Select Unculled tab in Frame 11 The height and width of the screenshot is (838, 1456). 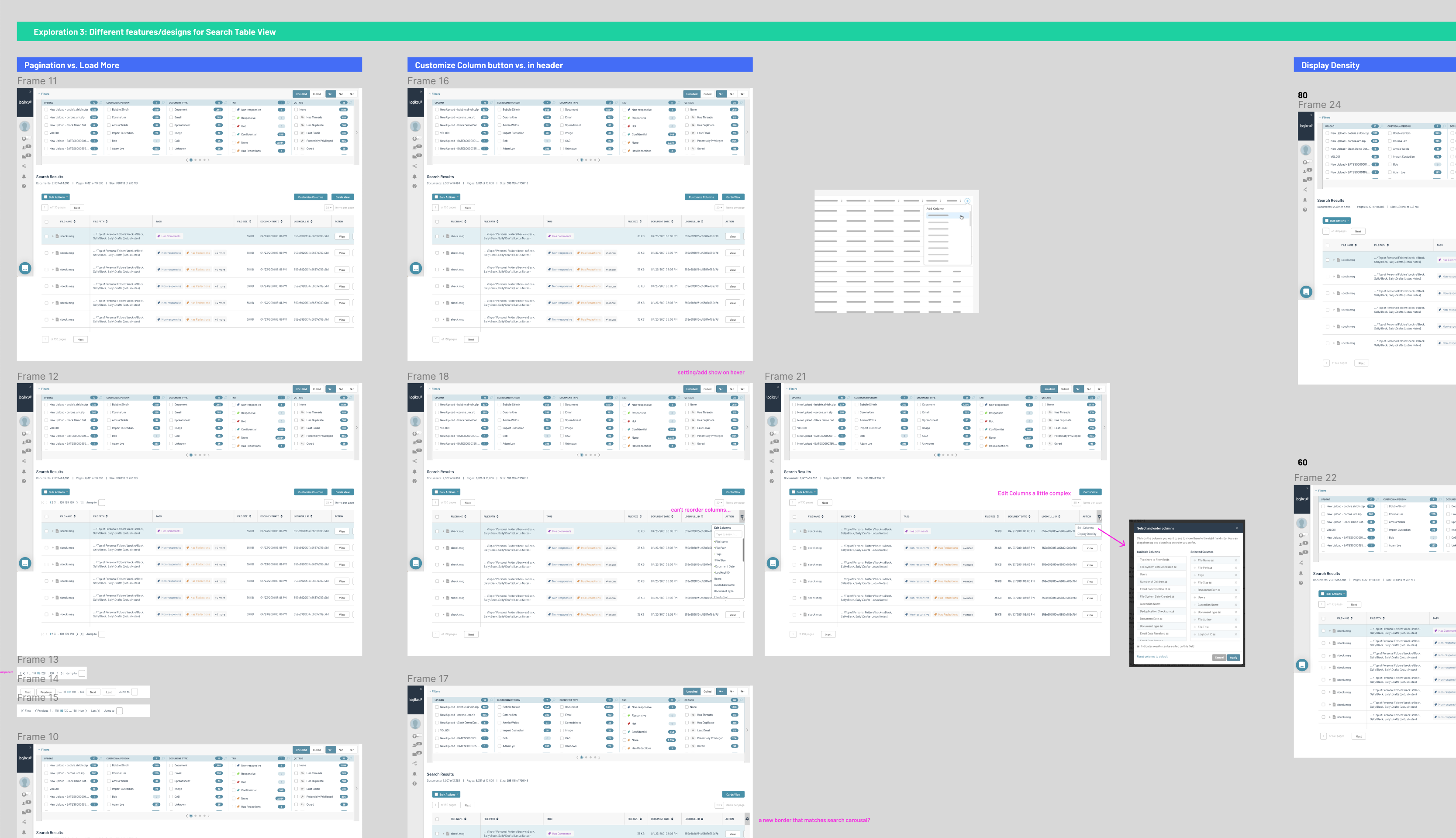pos(301,94)
